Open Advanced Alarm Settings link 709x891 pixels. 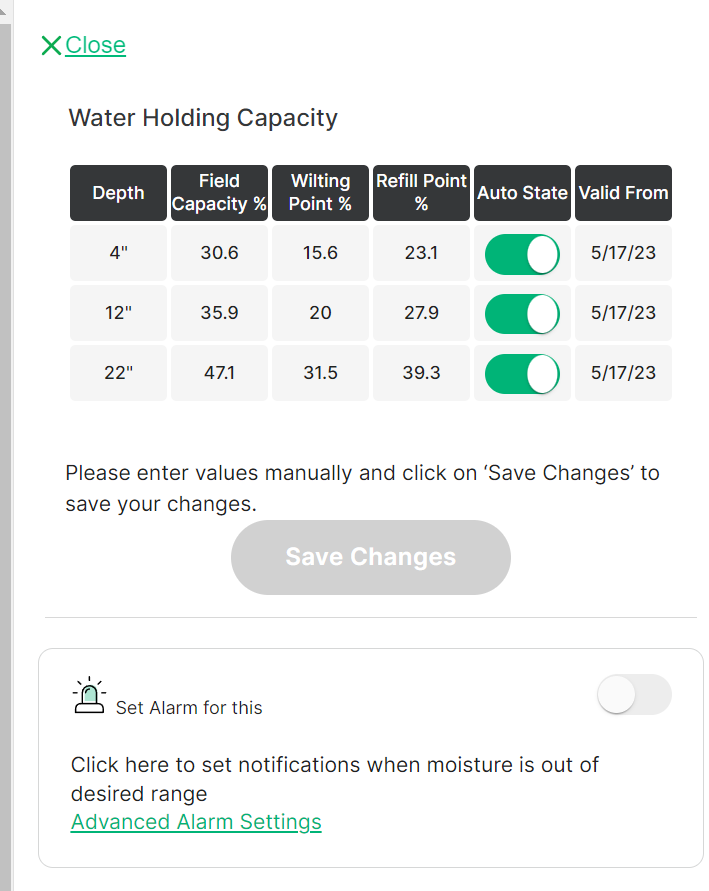(196, 822)
